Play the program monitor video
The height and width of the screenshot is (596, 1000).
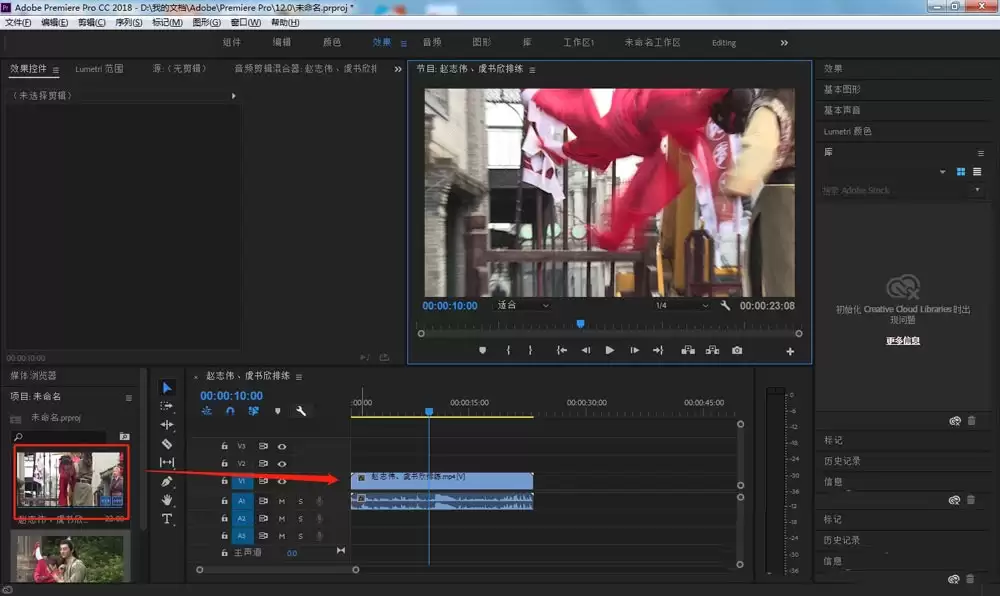coord(609,350)
